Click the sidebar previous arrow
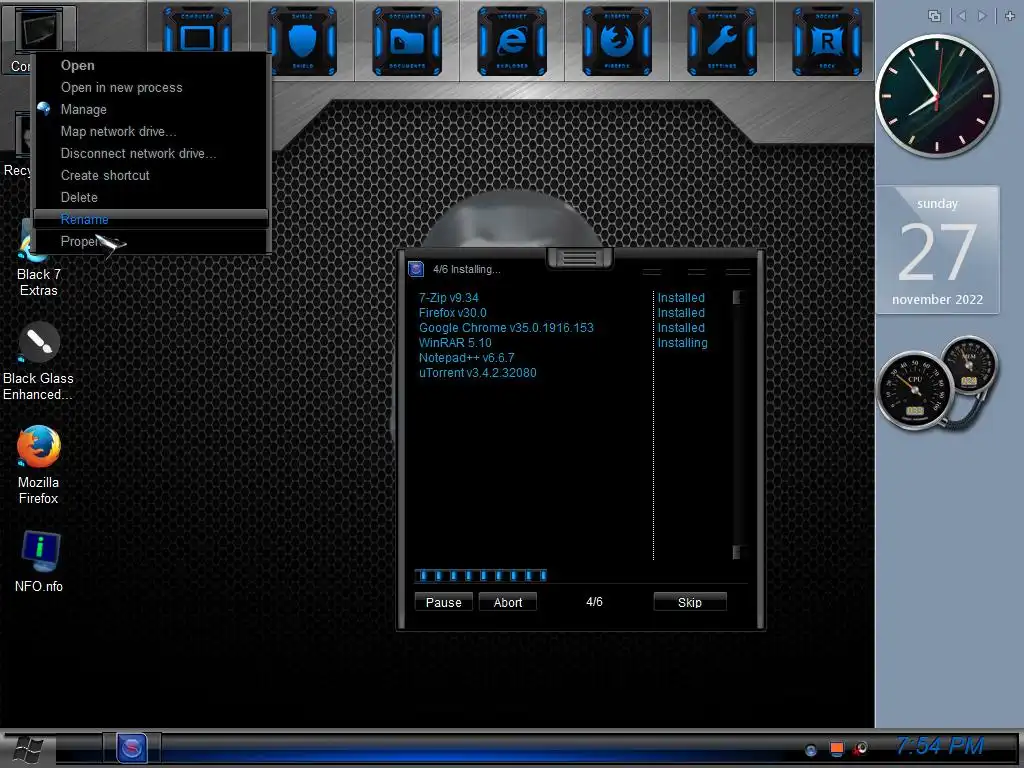The width and height of the screenshot is (1024, 768). [x=961, y=16]
